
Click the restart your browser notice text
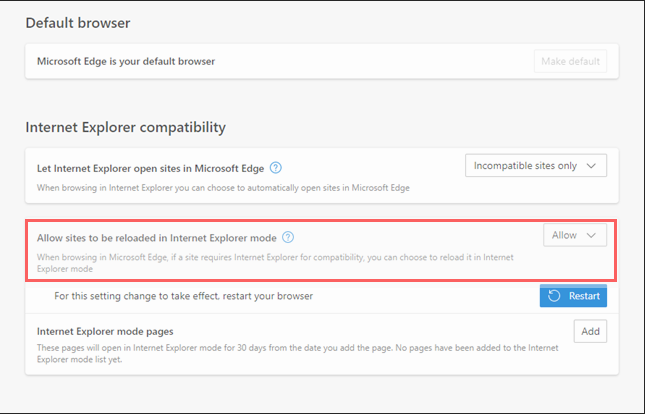[x=183, y=296]
